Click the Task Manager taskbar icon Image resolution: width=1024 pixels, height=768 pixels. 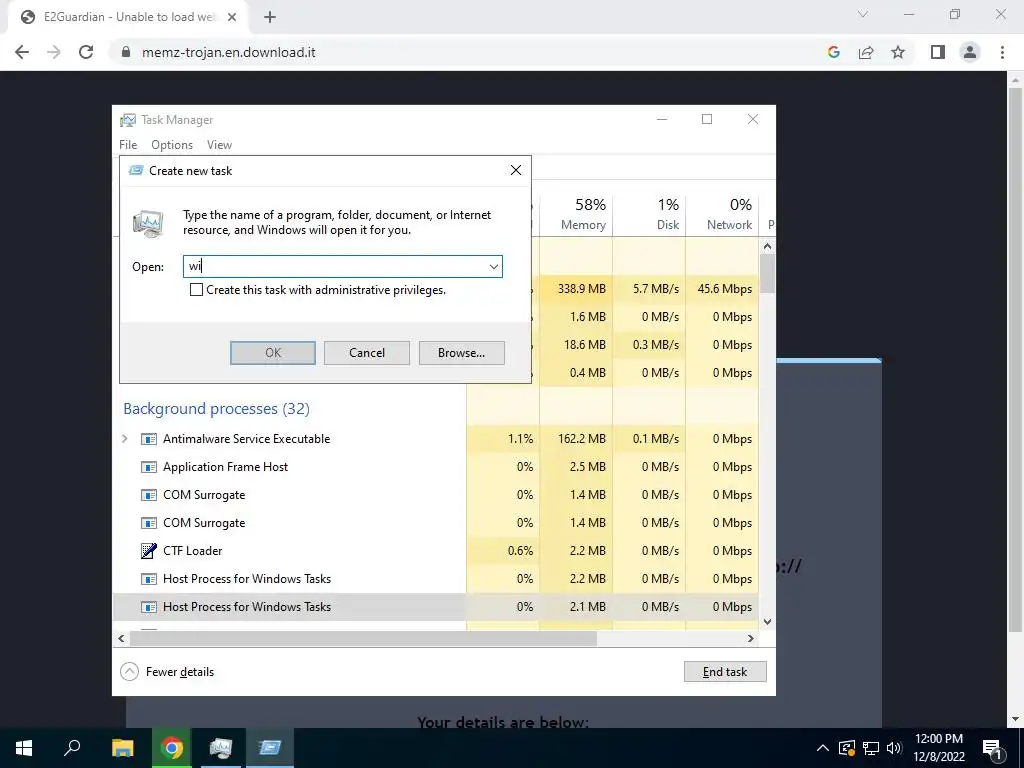point(221,748)
